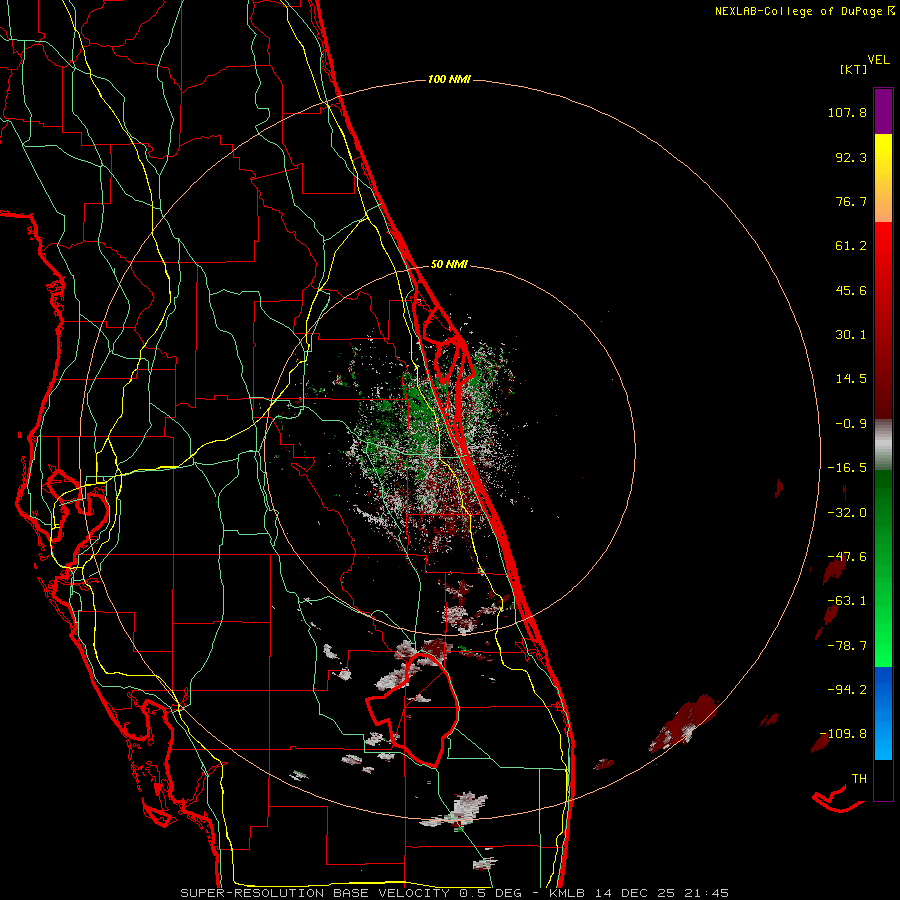The image size is (900, 900).
Task: Select the -0.9 scale value
Action: [x=851, y=424]
